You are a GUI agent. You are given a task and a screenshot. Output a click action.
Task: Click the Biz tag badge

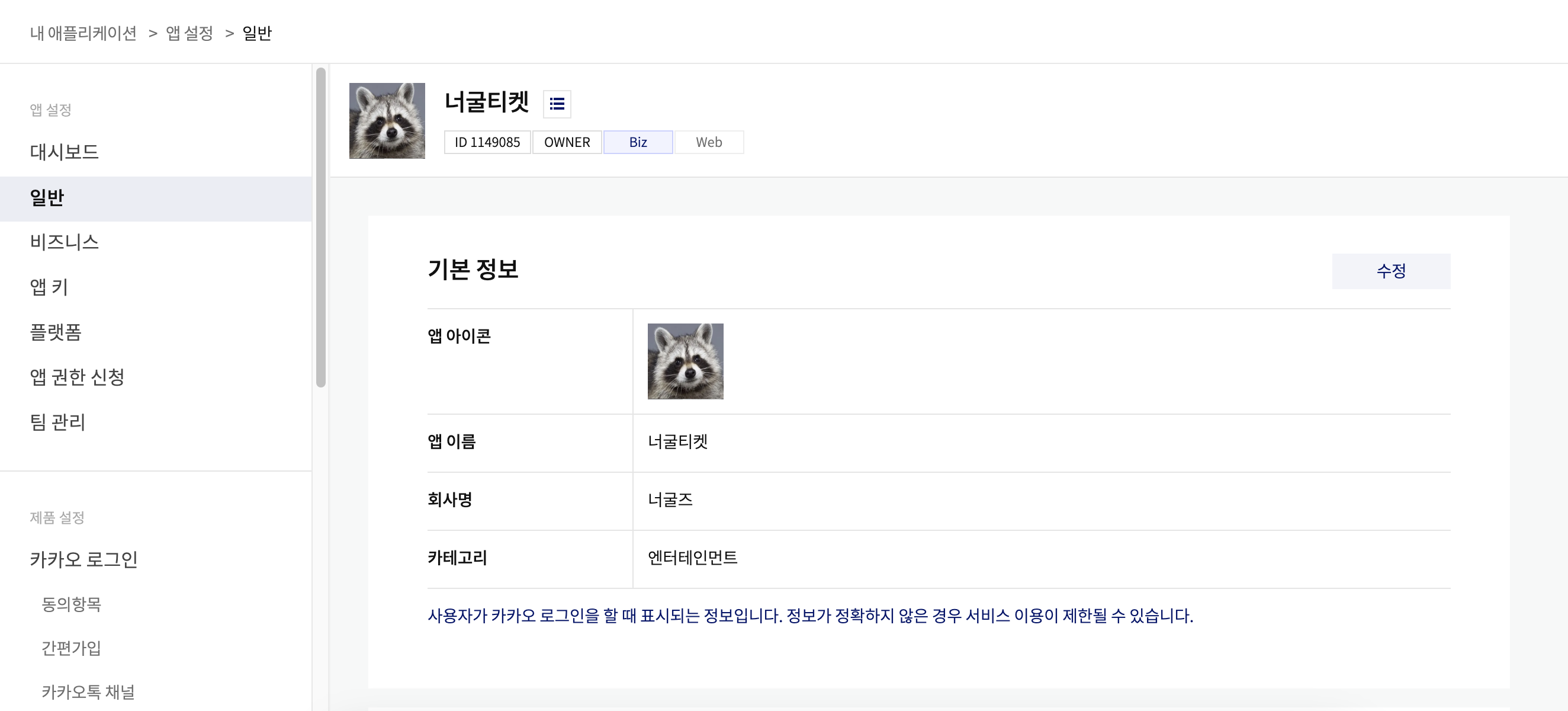(x=637, y=142)
